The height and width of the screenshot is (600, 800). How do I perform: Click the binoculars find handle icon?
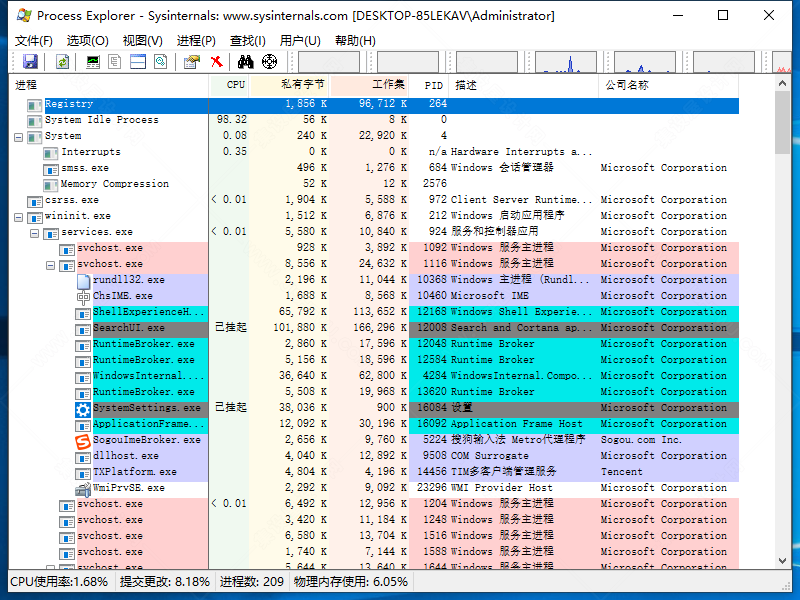245,62
